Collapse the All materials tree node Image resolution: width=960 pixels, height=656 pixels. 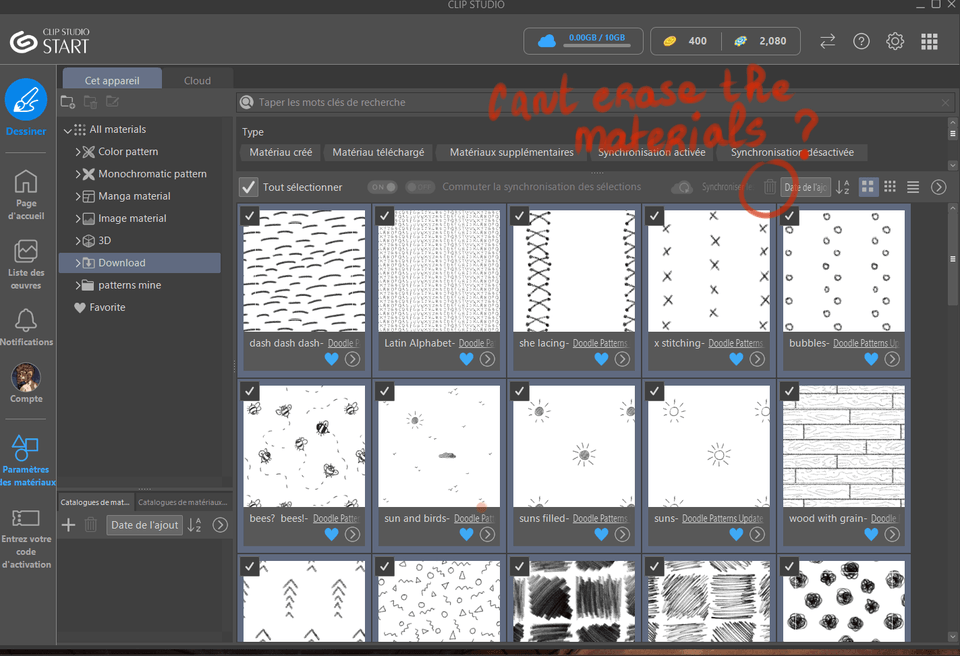pos(68,130)
